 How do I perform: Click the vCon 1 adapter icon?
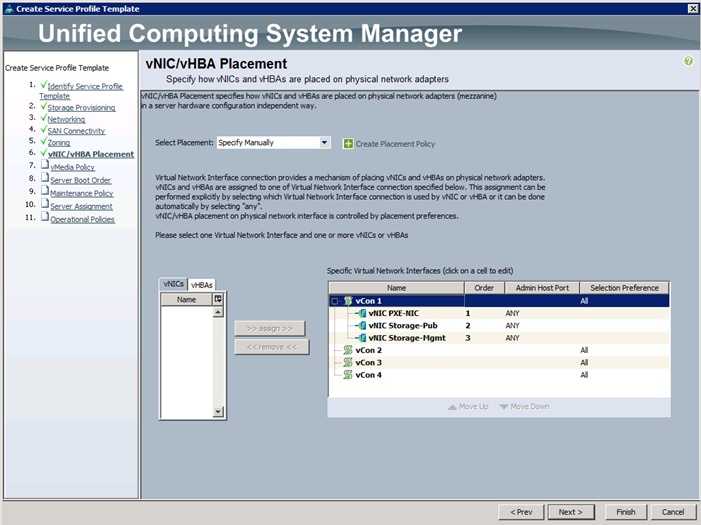click(x=348, y=301)
